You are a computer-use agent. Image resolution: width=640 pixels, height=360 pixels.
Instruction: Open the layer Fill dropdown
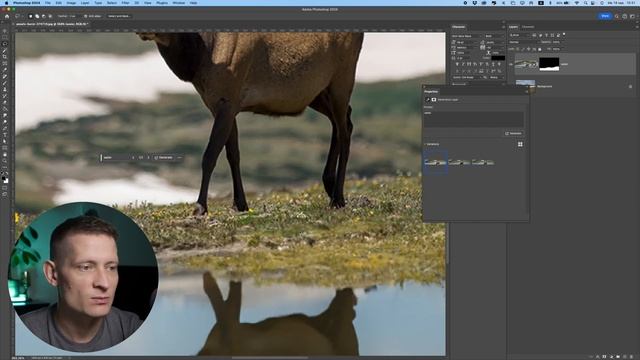click(x=563, y=49)
